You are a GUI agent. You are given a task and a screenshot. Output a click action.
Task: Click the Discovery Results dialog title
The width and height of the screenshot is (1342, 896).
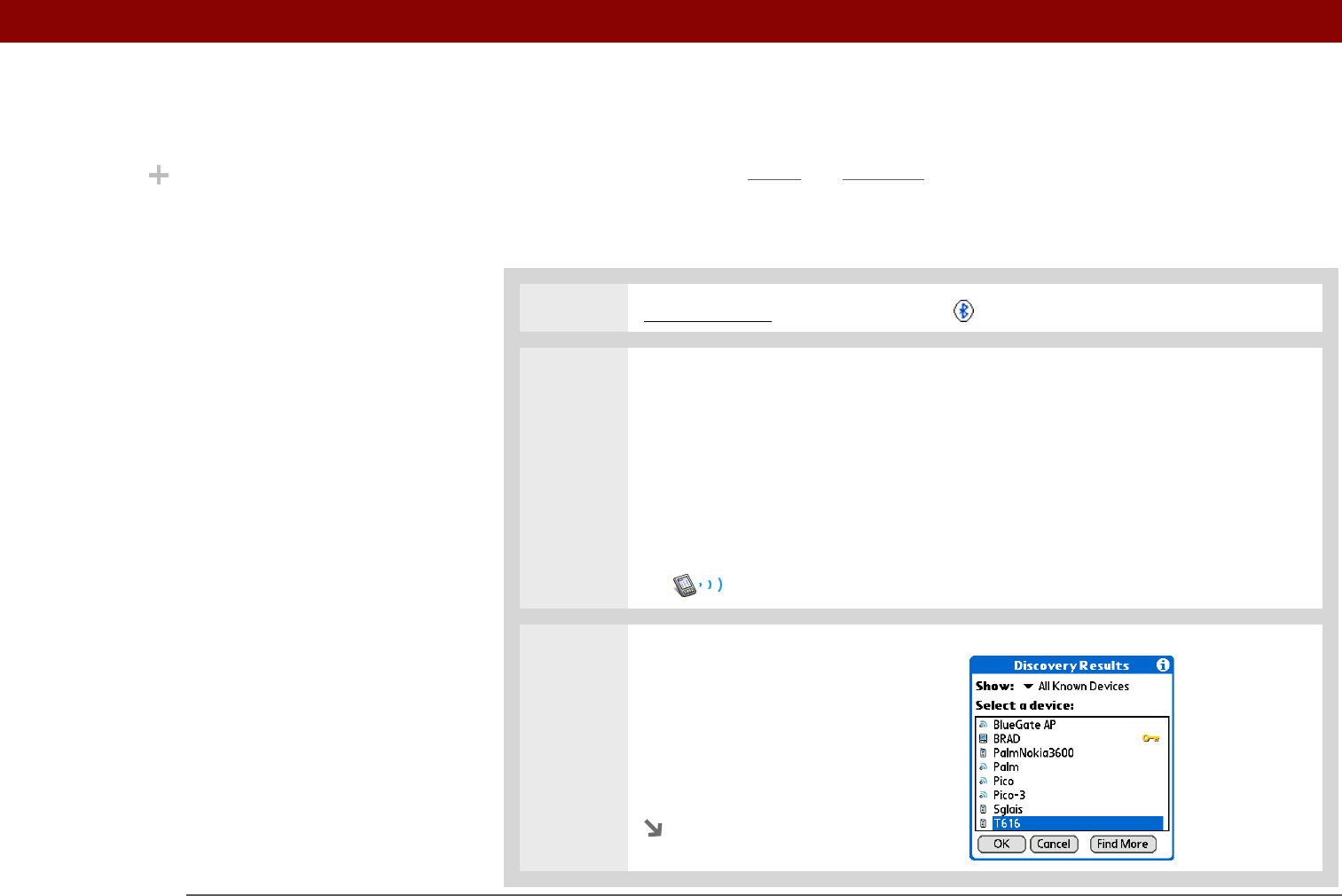pos(1071,665)
